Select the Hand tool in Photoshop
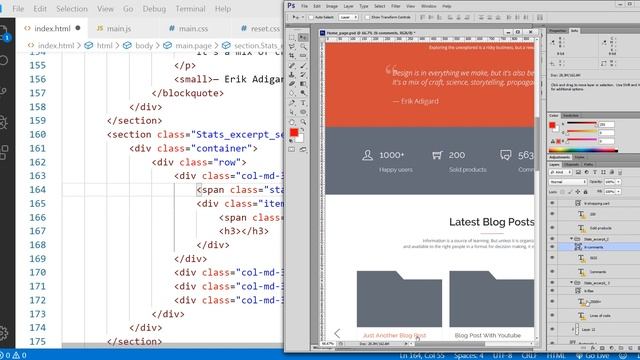This screenshot has width=640, height=360. pyautogui.click(x=291, y=122)
